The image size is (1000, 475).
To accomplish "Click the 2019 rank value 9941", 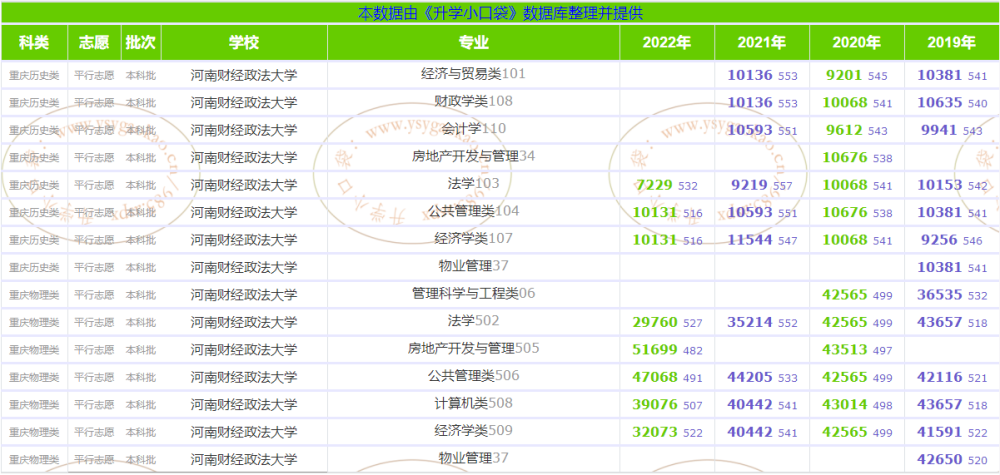I will (x=939, y=130).
